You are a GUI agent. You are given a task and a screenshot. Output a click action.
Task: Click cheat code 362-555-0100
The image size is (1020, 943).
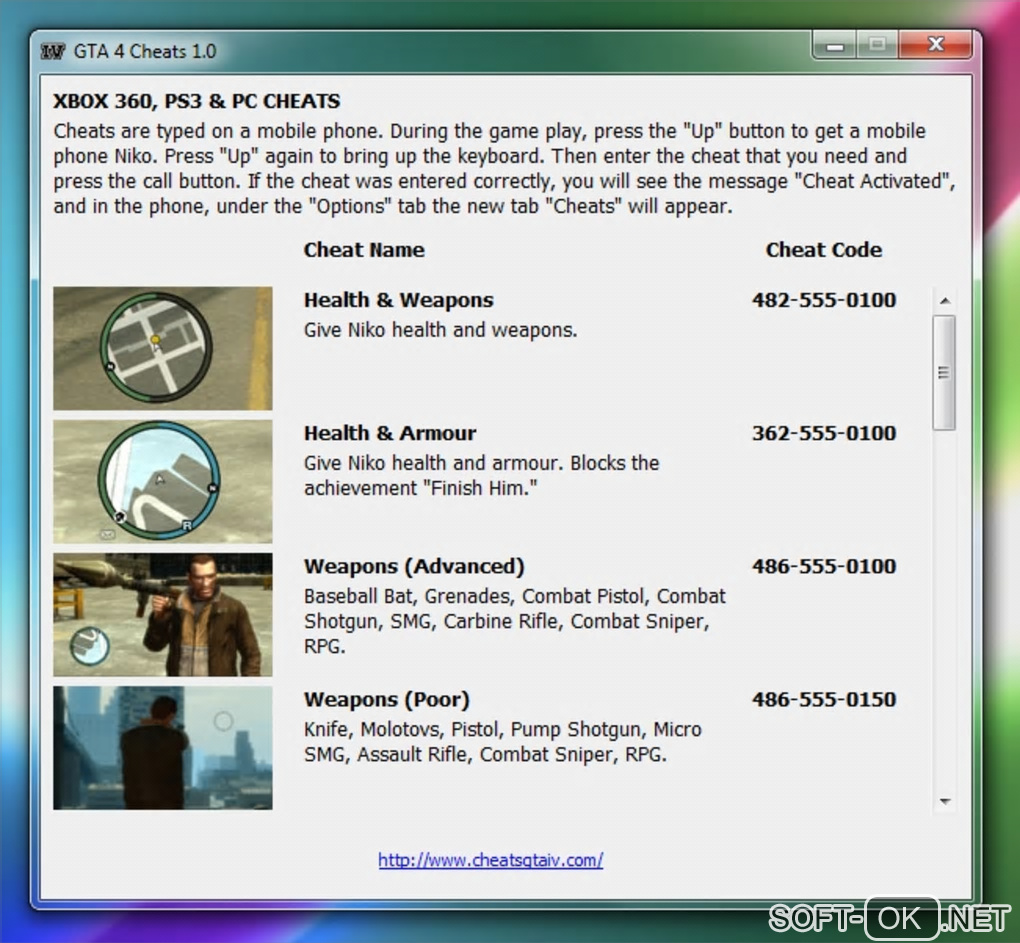824,433
